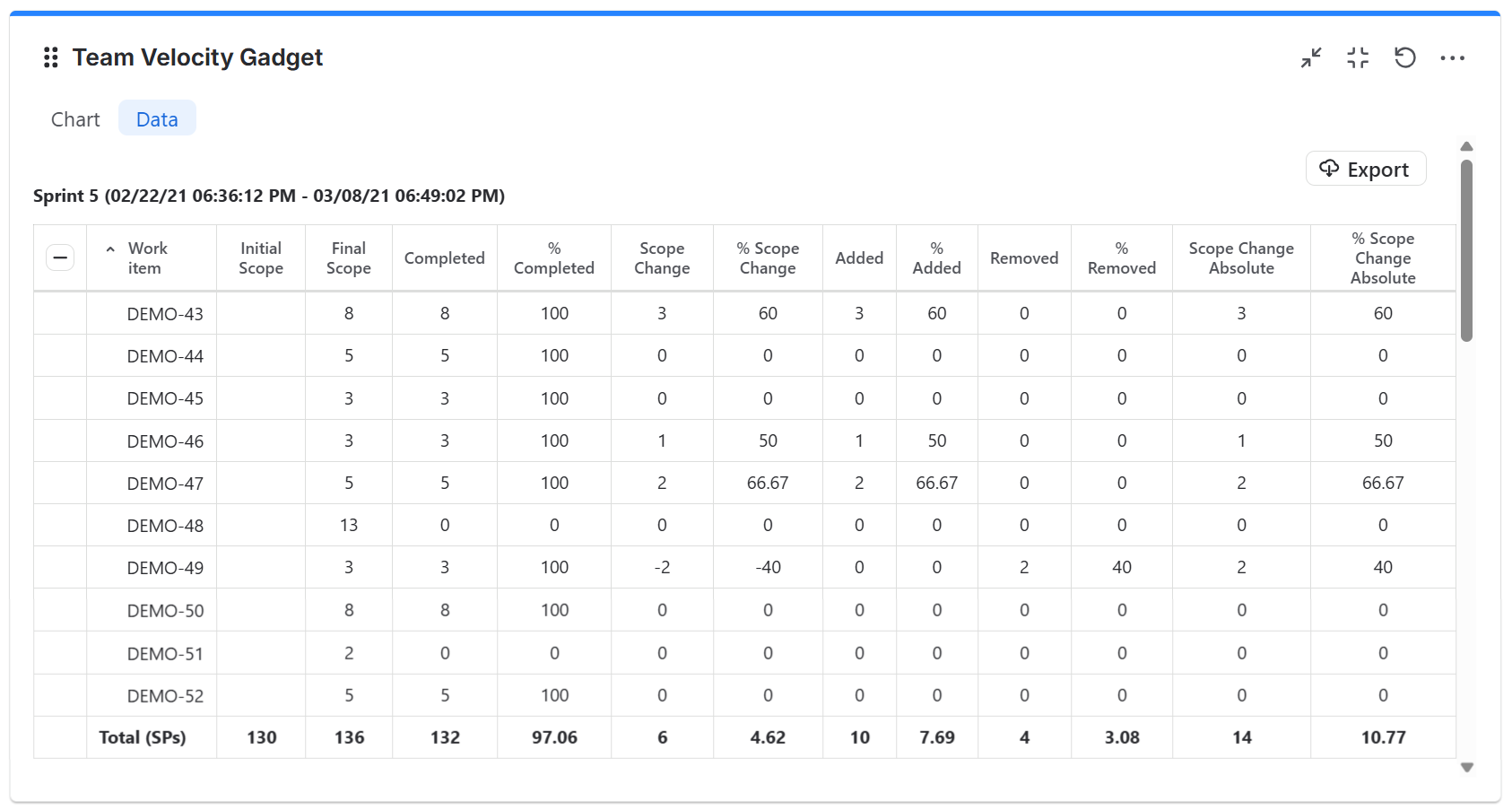This screenshot has height=811, width=1512.
Task: Click the Removed column header
Action: pyautogui.click(x=1024, y=258)
